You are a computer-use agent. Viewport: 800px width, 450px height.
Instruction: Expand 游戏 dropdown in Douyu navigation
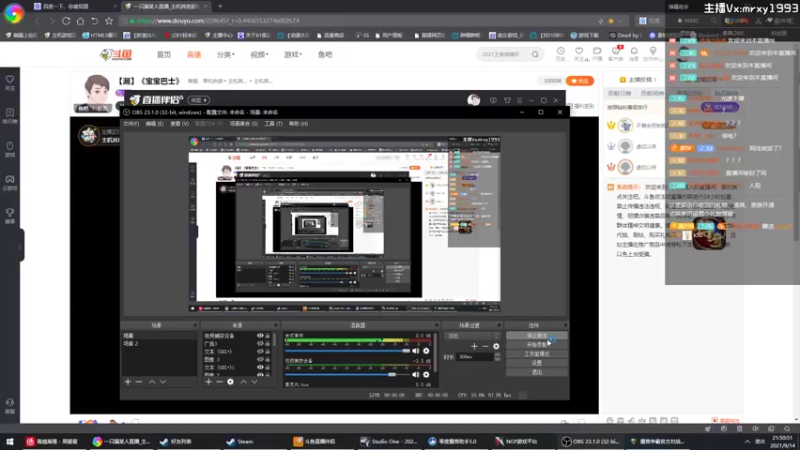click(x=293, y=54)
